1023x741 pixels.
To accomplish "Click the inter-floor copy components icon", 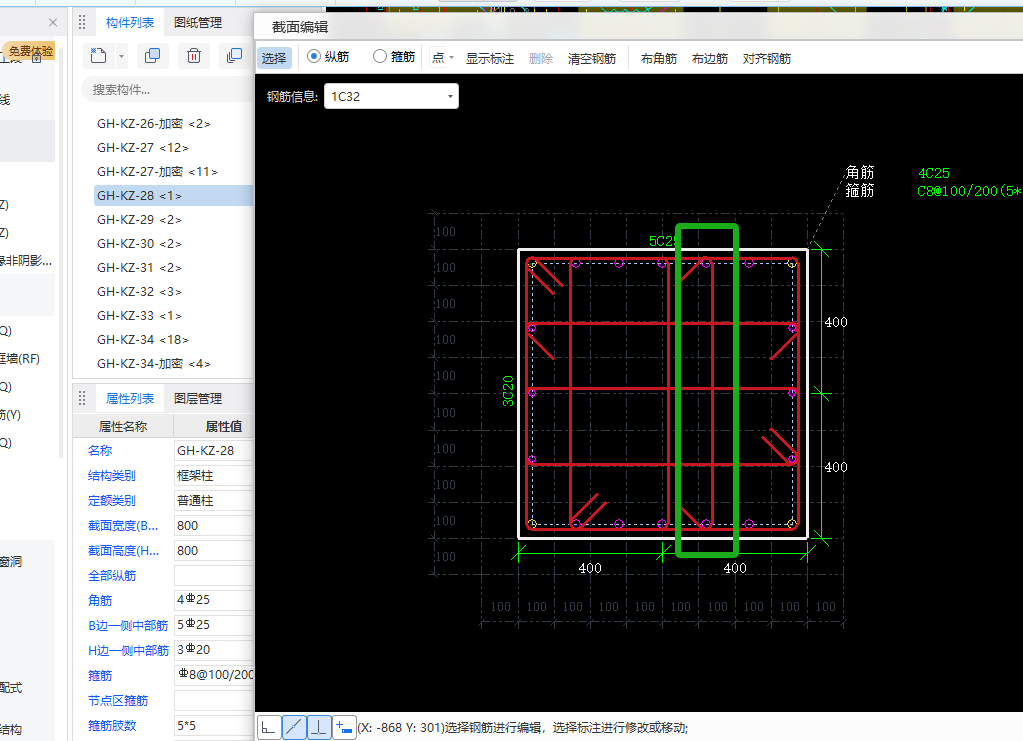I will [234, 56].
